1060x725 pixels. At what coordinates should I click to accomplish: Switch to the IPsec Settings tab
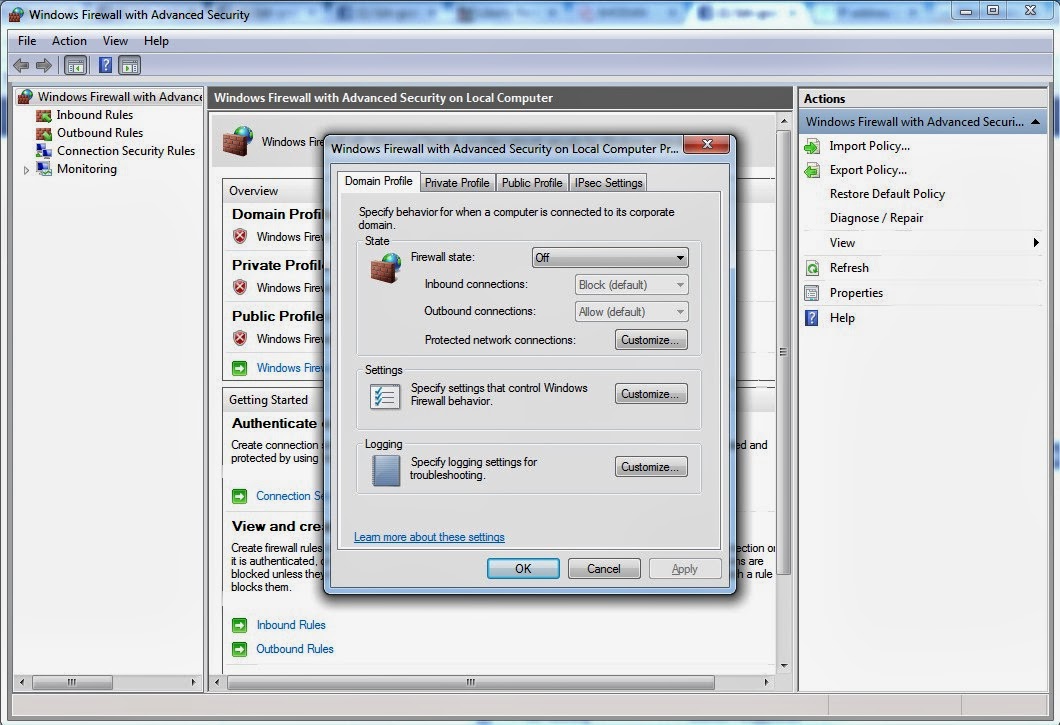[x=608, y=183]
